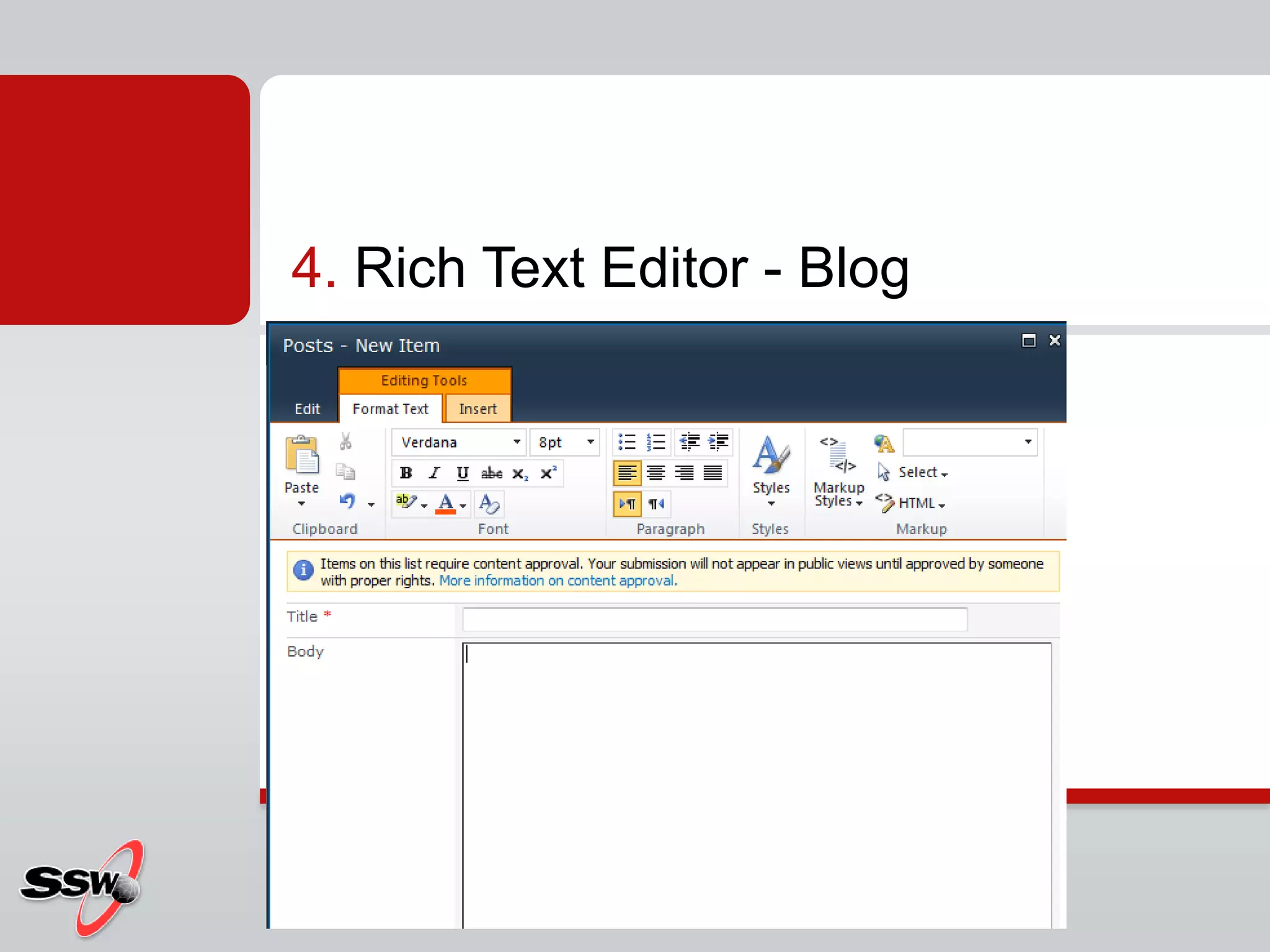
Task: Switch to the Edit tab
Action: click(x=307, y=409)
